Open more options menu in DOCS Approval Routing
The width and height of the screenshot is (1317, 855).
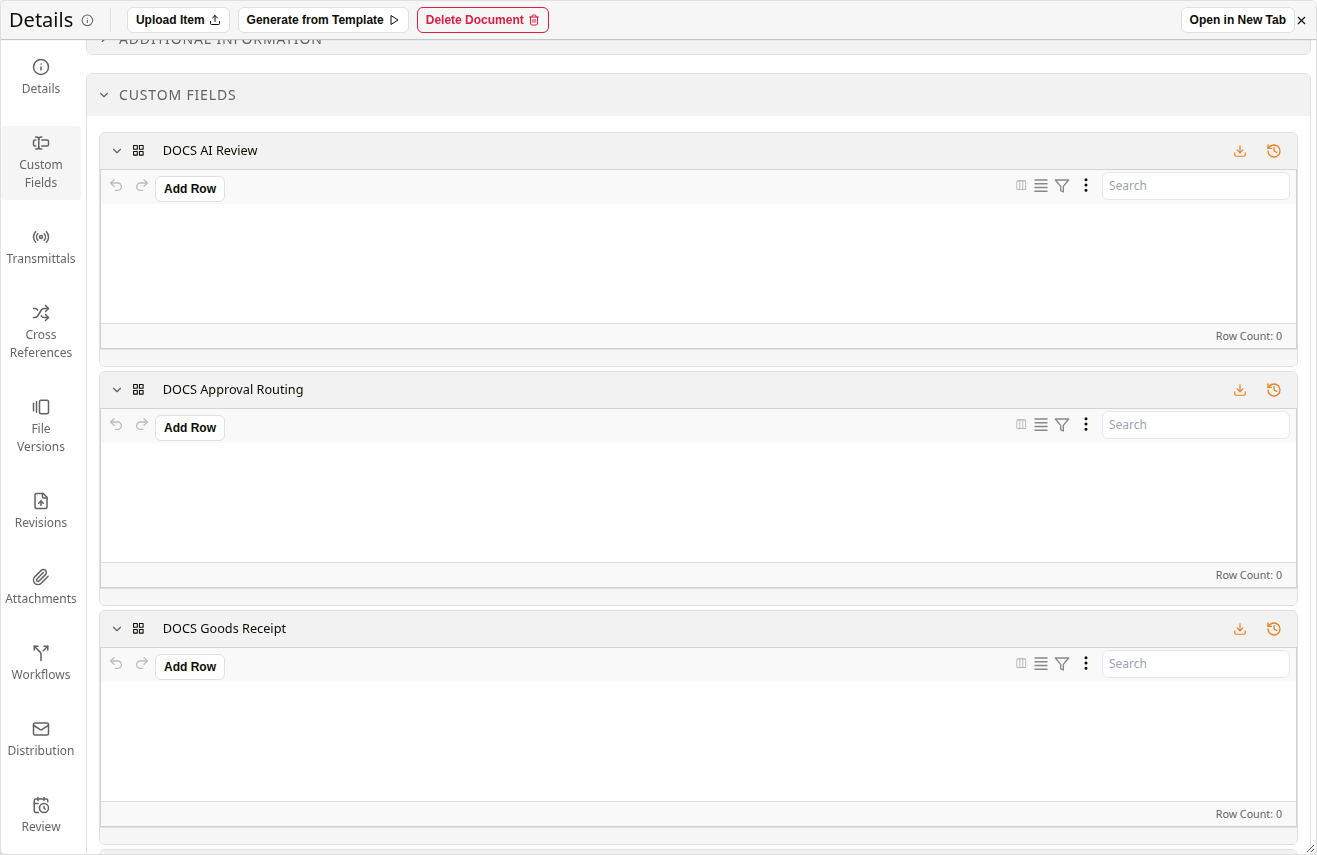tap(1086, 425)
